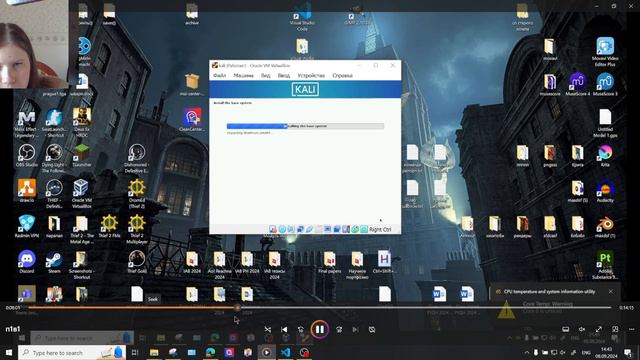The height and width of the screenshot is (360, 640).
Task: Open the ENG language switcher
Action: tap(586, 352)
